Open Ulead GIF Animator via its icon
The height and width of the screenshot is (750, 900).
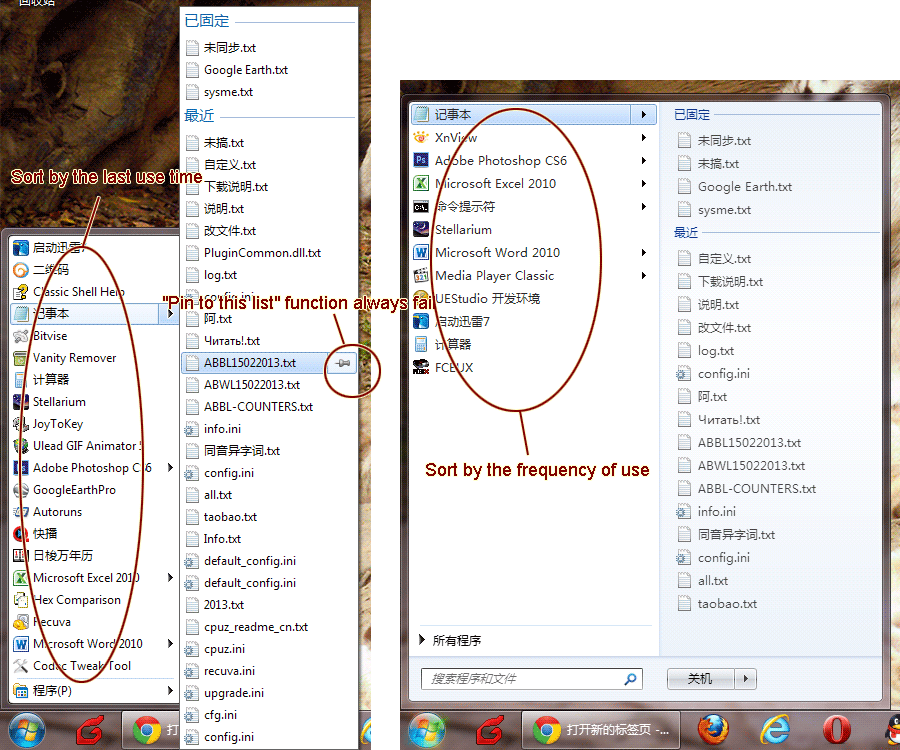coord(21,446)
